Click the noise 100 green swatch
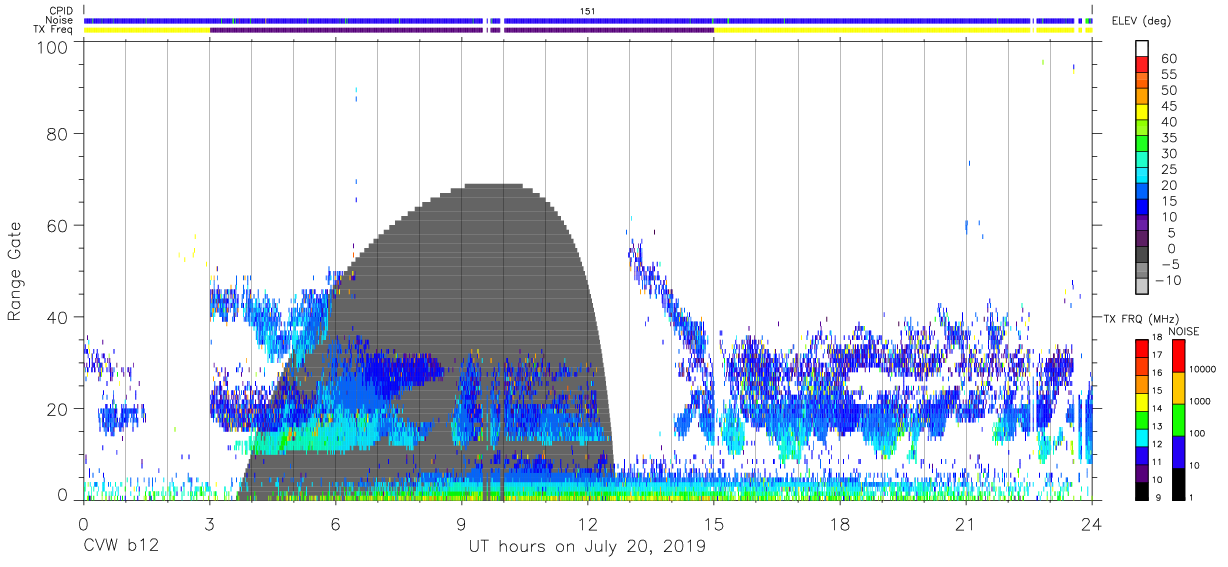Viewport: 1228px width, 567px height. point(1180,420)
